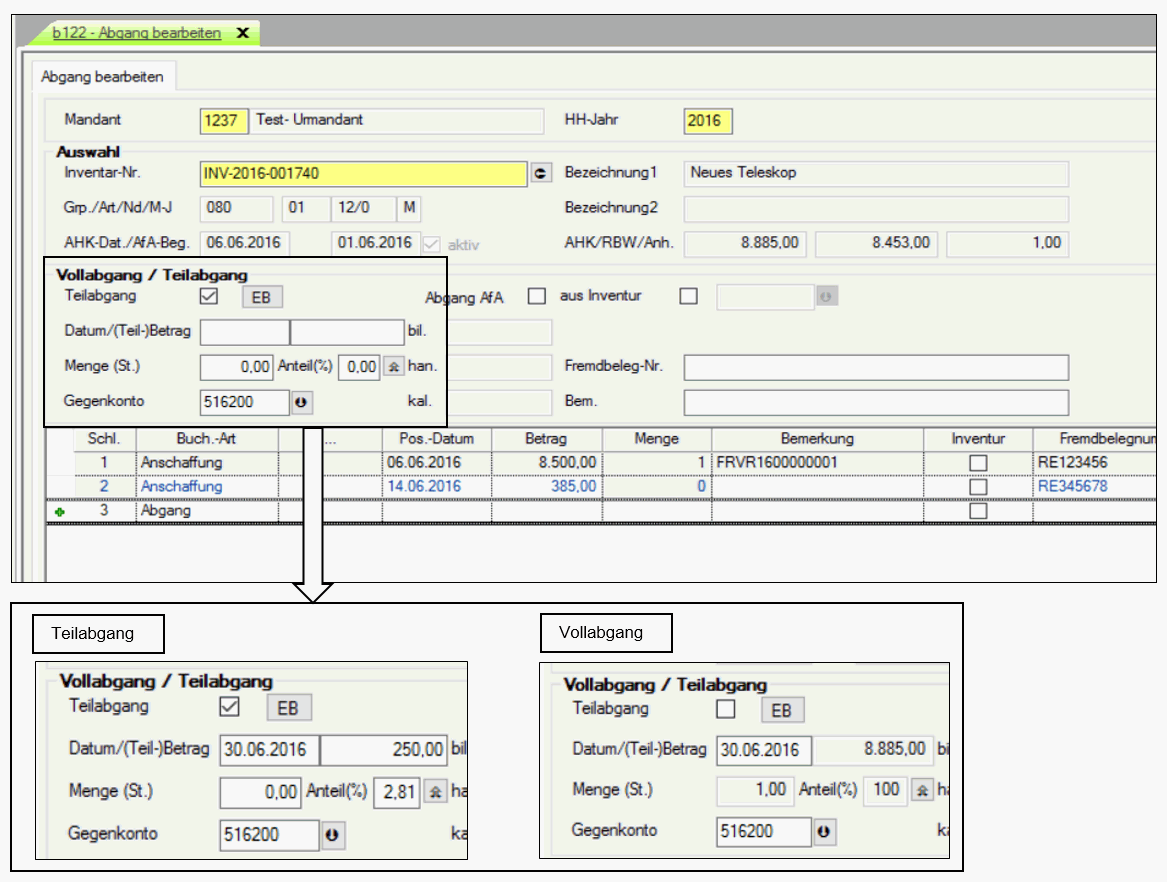Image resolution: width=1167 pixels, height=882 pixels.
Task: Close the b122 - Abgang bearbeiten tab
Action: click(243, 33)
